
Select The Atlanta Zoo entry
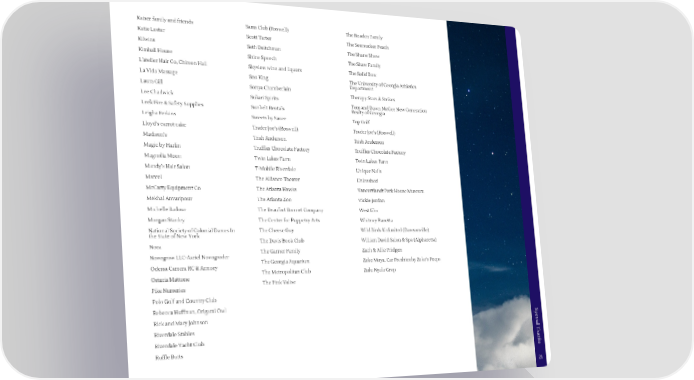click(x=274, y=200)
